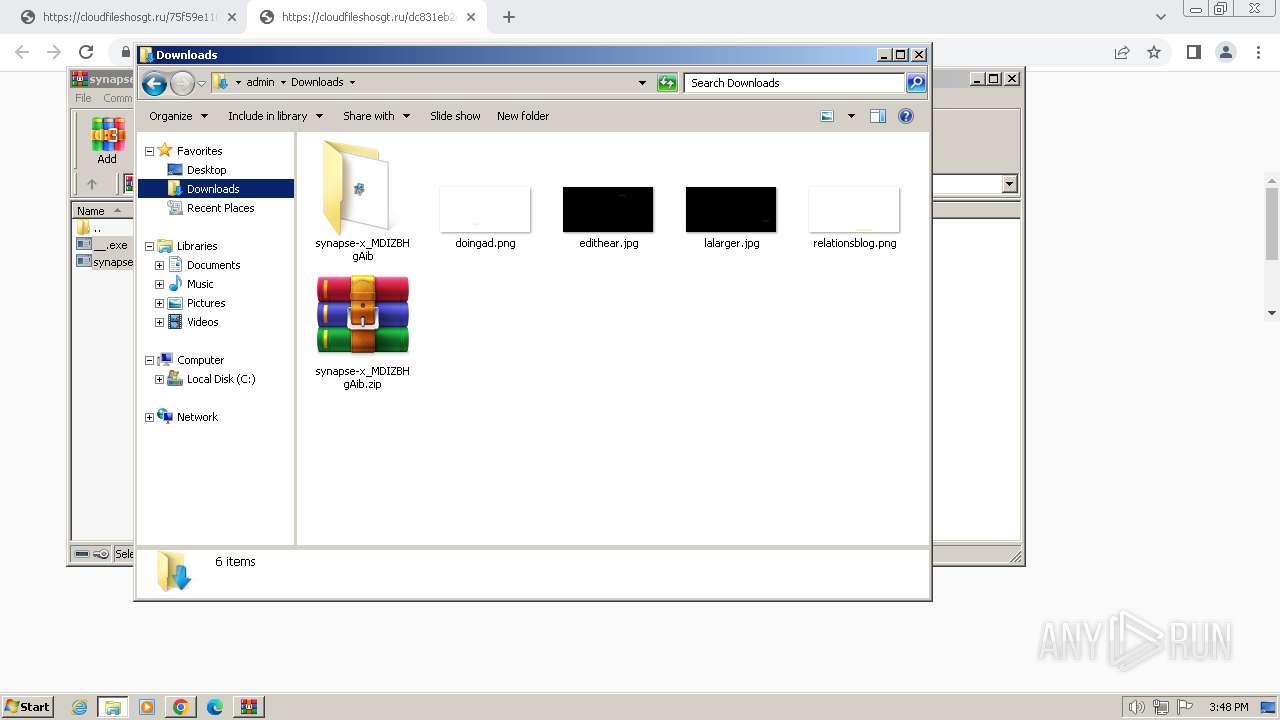Select doingad.png thumbnail

pos(485,217)
